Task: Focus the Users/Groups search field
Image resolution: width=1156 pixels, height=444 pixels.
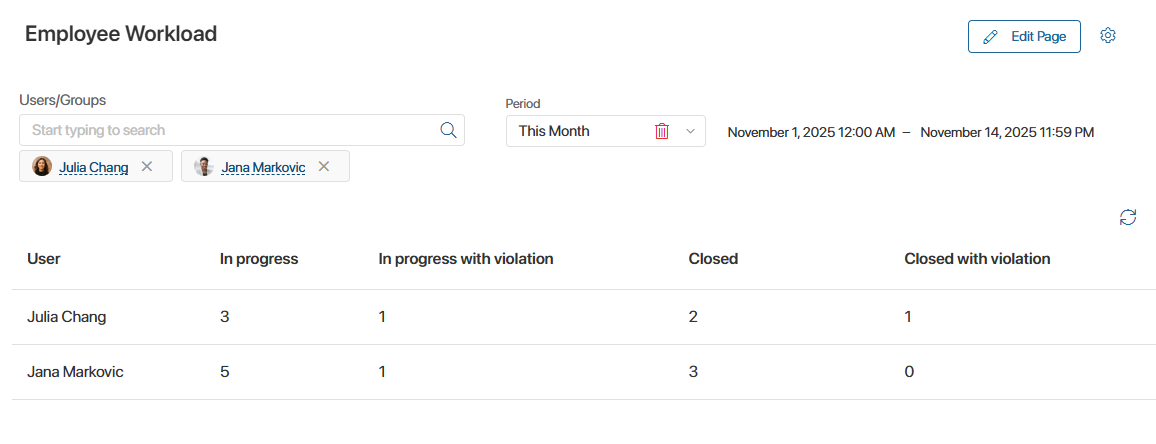Action: coord(230,130)
